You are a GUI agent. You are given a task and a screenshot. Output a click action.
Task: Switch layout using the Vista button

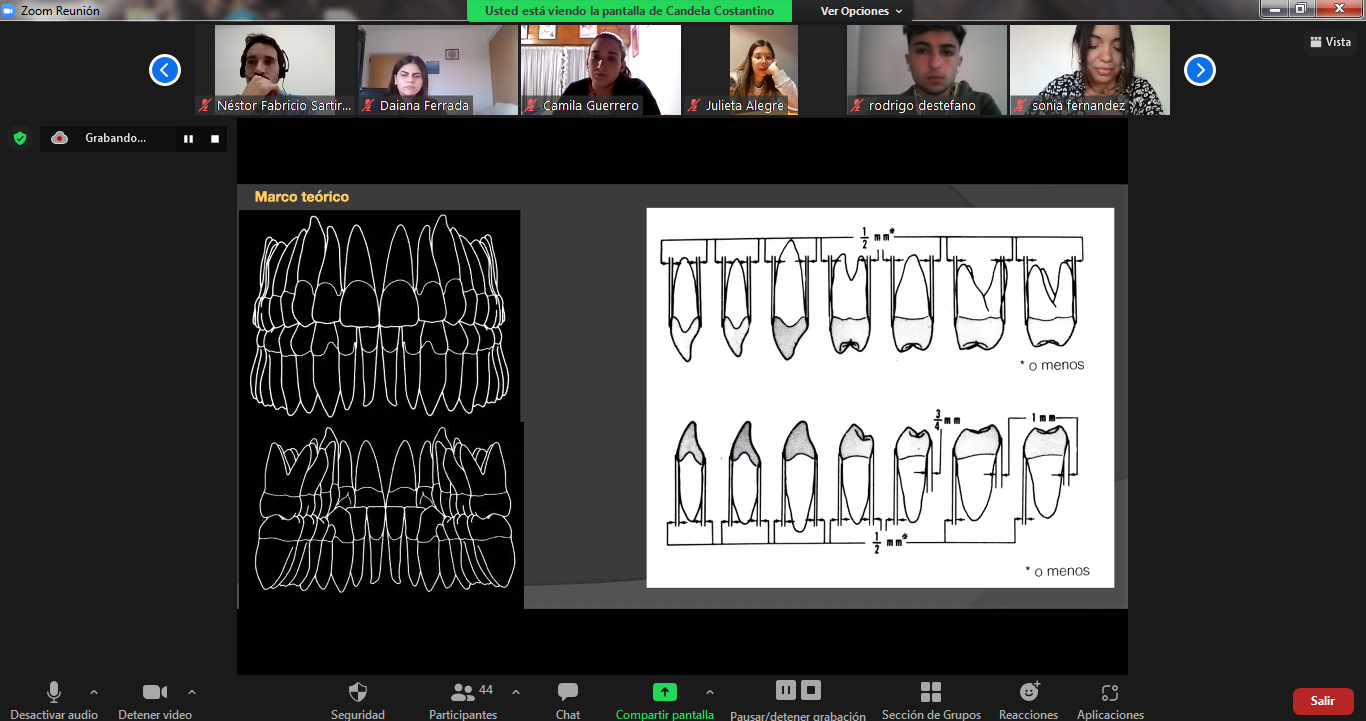(x=1330, y=42)
